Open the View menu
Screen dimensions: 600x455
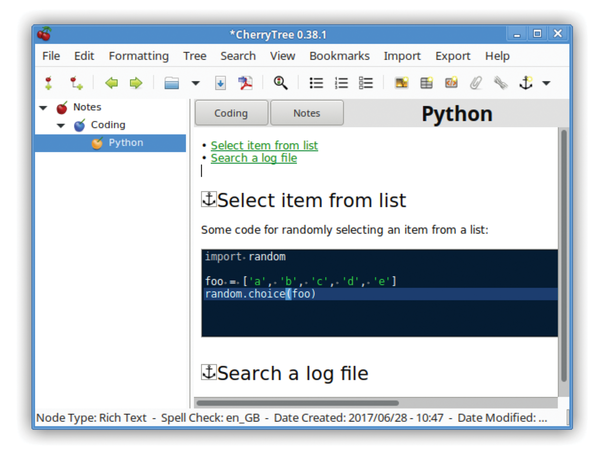tap(282, 56)
